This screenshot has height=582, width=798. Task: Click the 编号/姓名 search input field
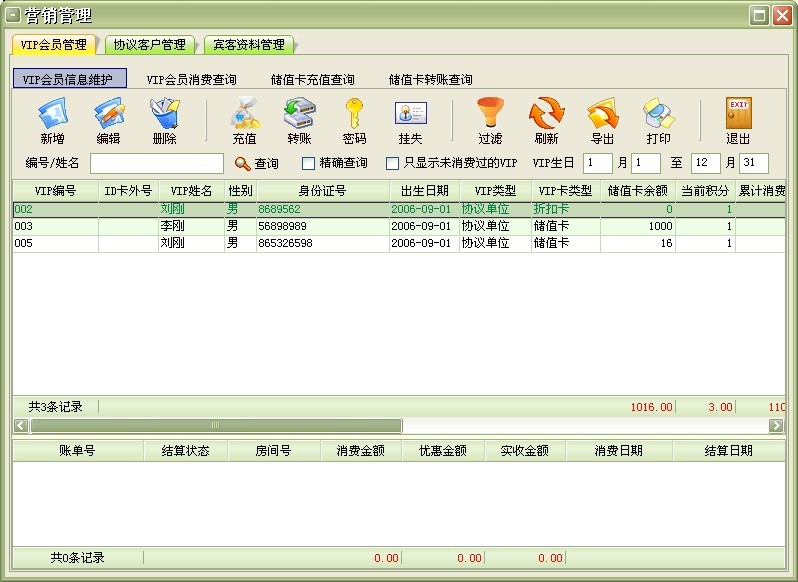(x=157, y=163)
